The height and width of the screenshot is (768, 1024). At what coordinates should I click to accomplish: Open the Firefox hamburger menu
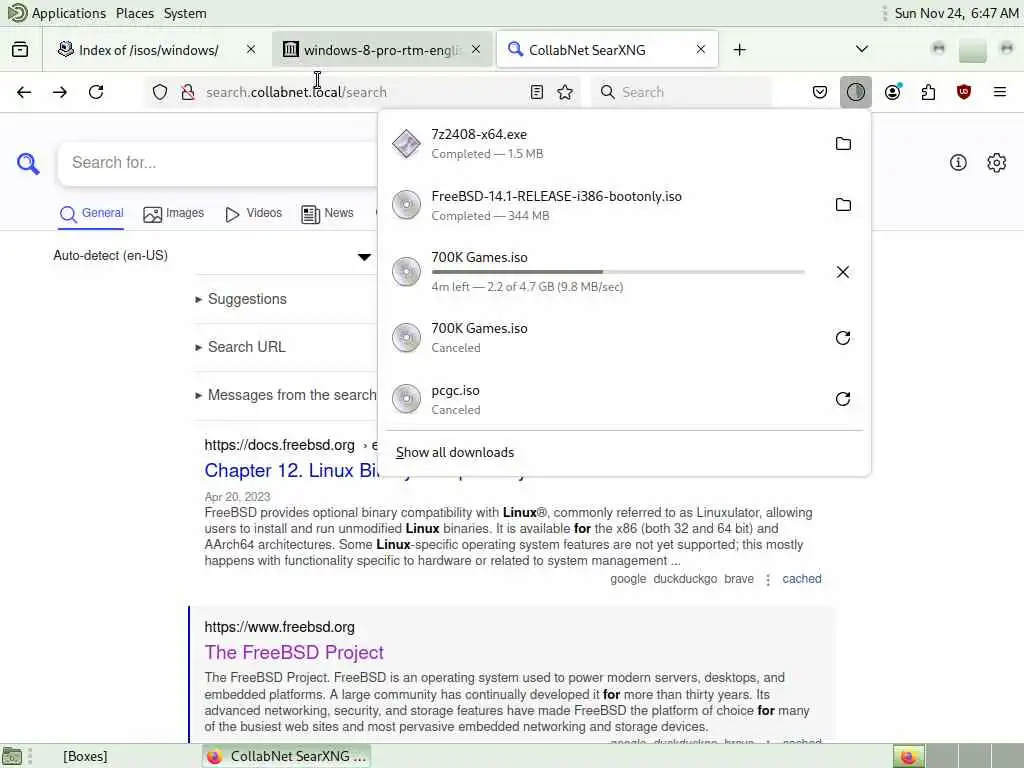pos(1000,92)
